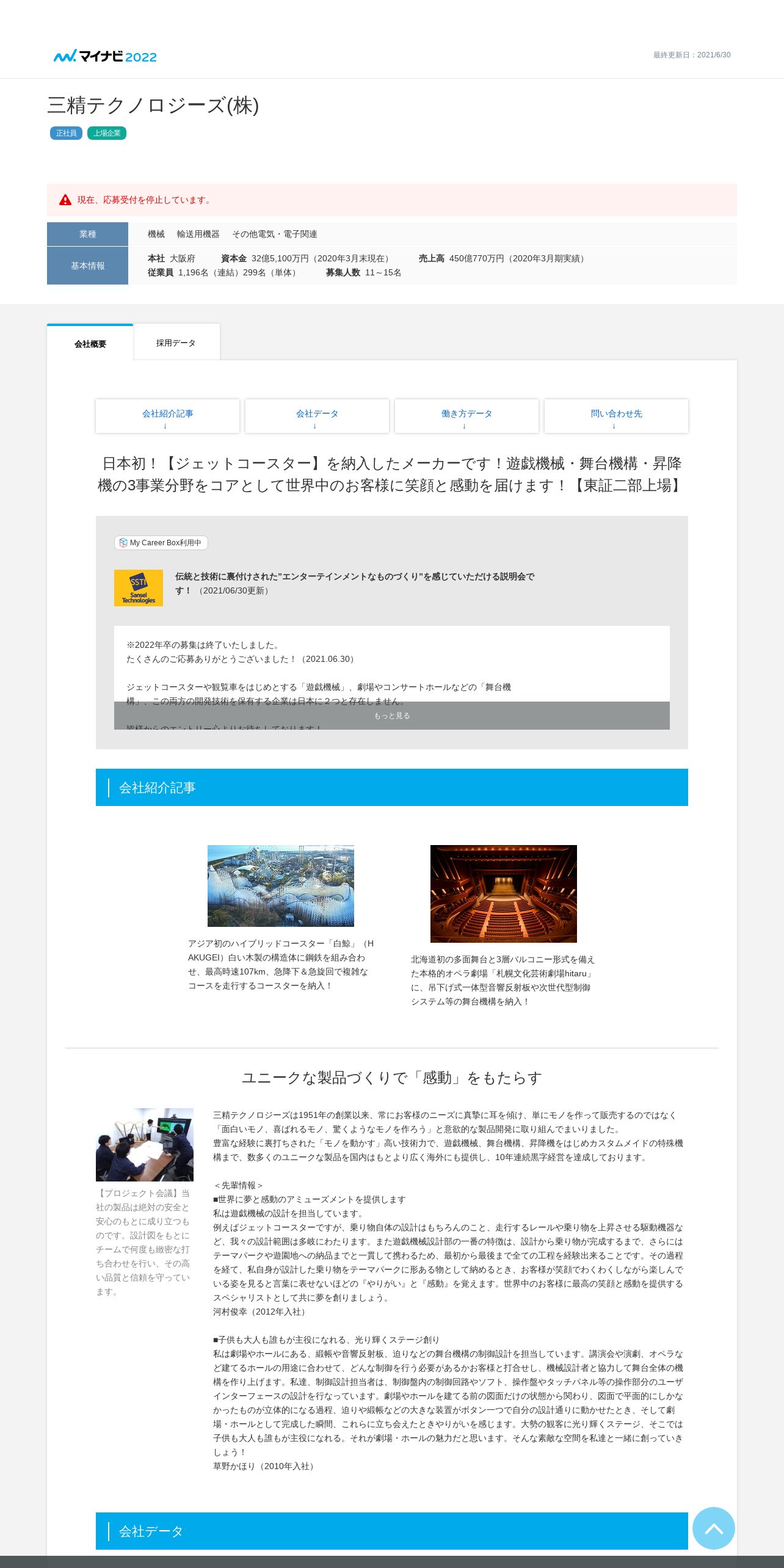
Task: Click the red warning triangle icon
Action: pyautogui.click(x=65, y=200)
